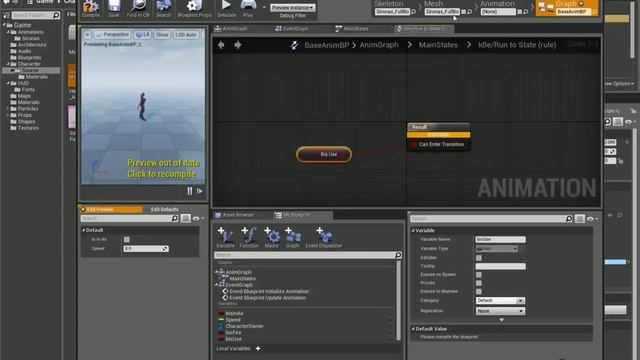Click Can Enter Transition input pin
The width and height of the screenshot is (640, 360).
(x=414, y=144)
